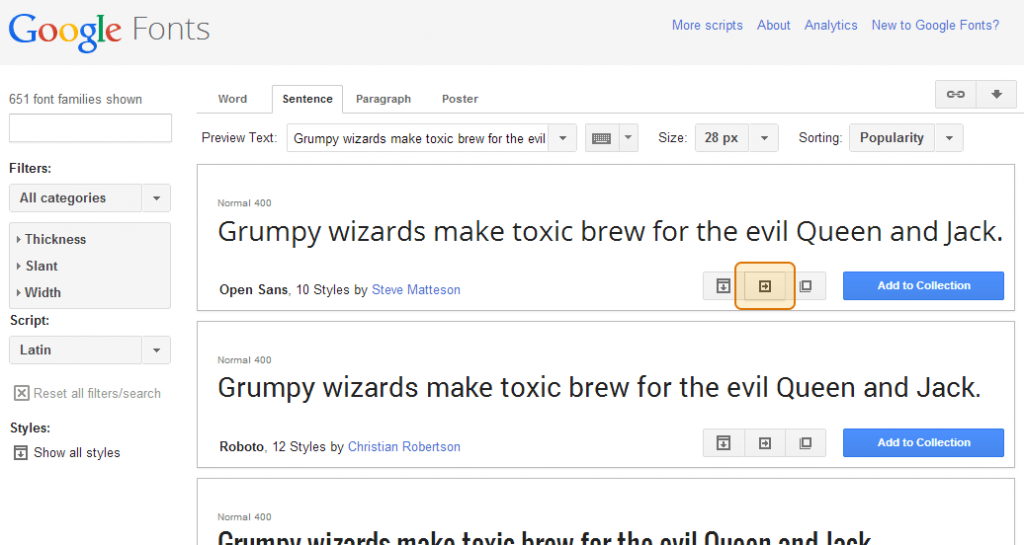Image resolution: width=1024 pixels, height=545 pixels.
Task: Select the Sentence tab
Action: click(x=307, y=99)
